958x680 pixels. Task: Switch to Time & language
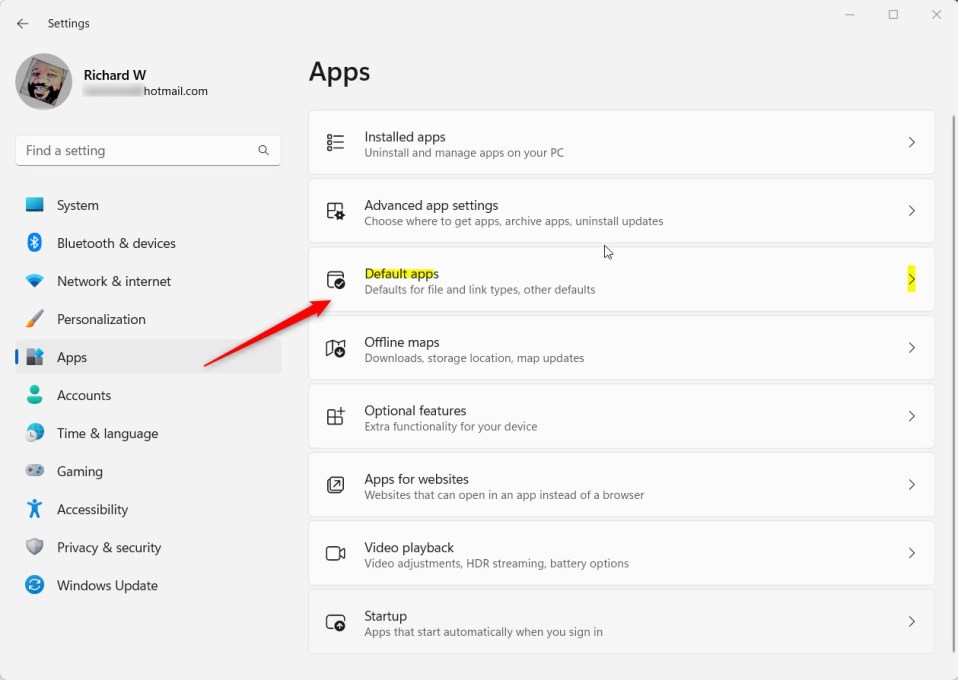148,433
